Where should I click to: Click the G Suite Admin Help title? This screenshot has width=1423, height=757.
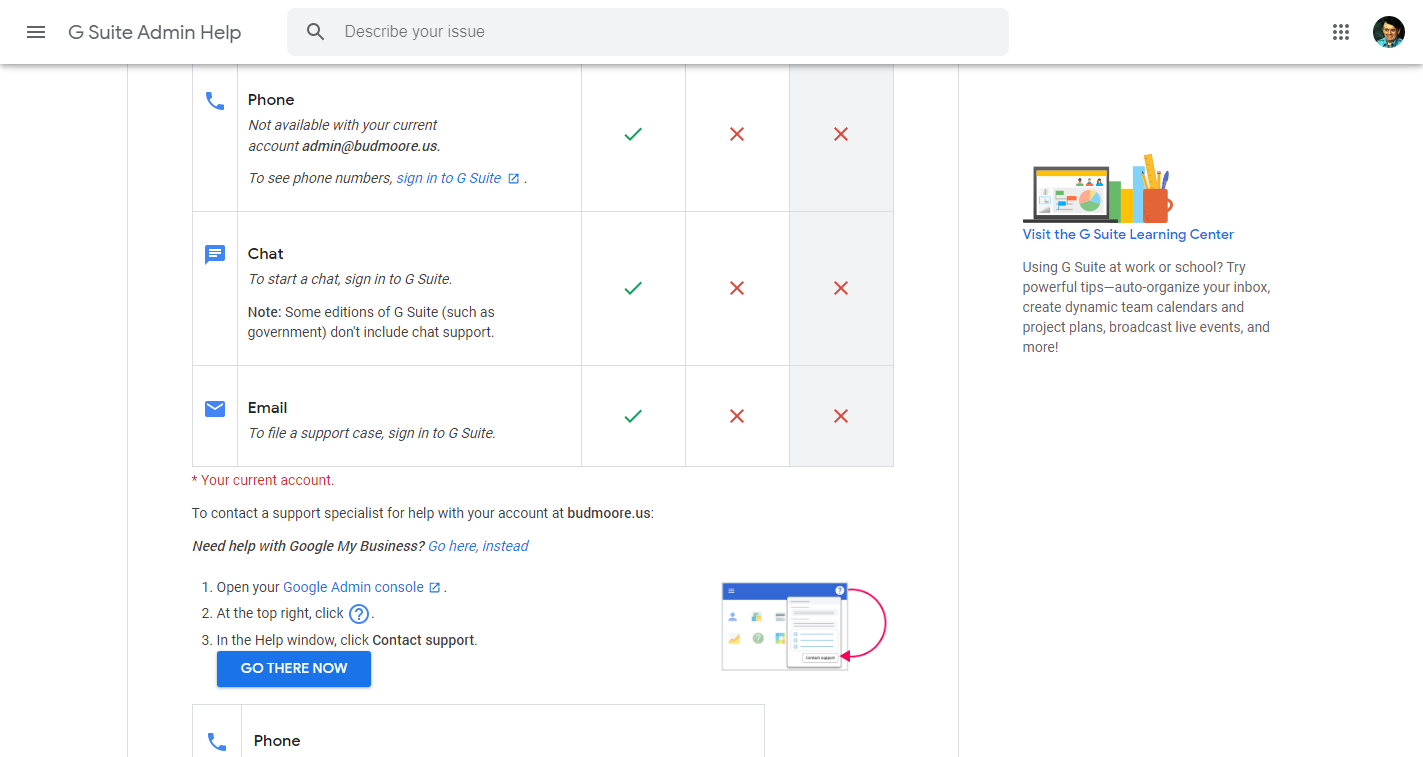pyautogui.click(x=155, y=32)
